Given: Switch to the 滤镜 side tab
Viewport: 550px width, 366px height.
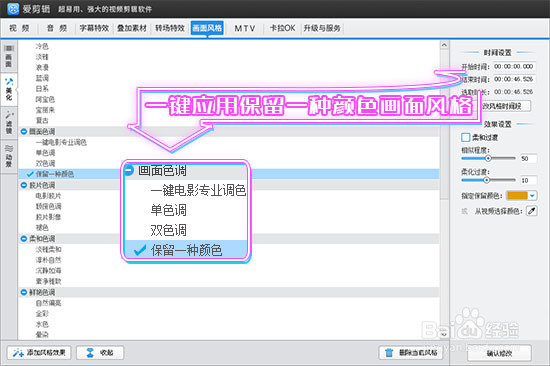Looking at the screenshot, I should (9, 122).
